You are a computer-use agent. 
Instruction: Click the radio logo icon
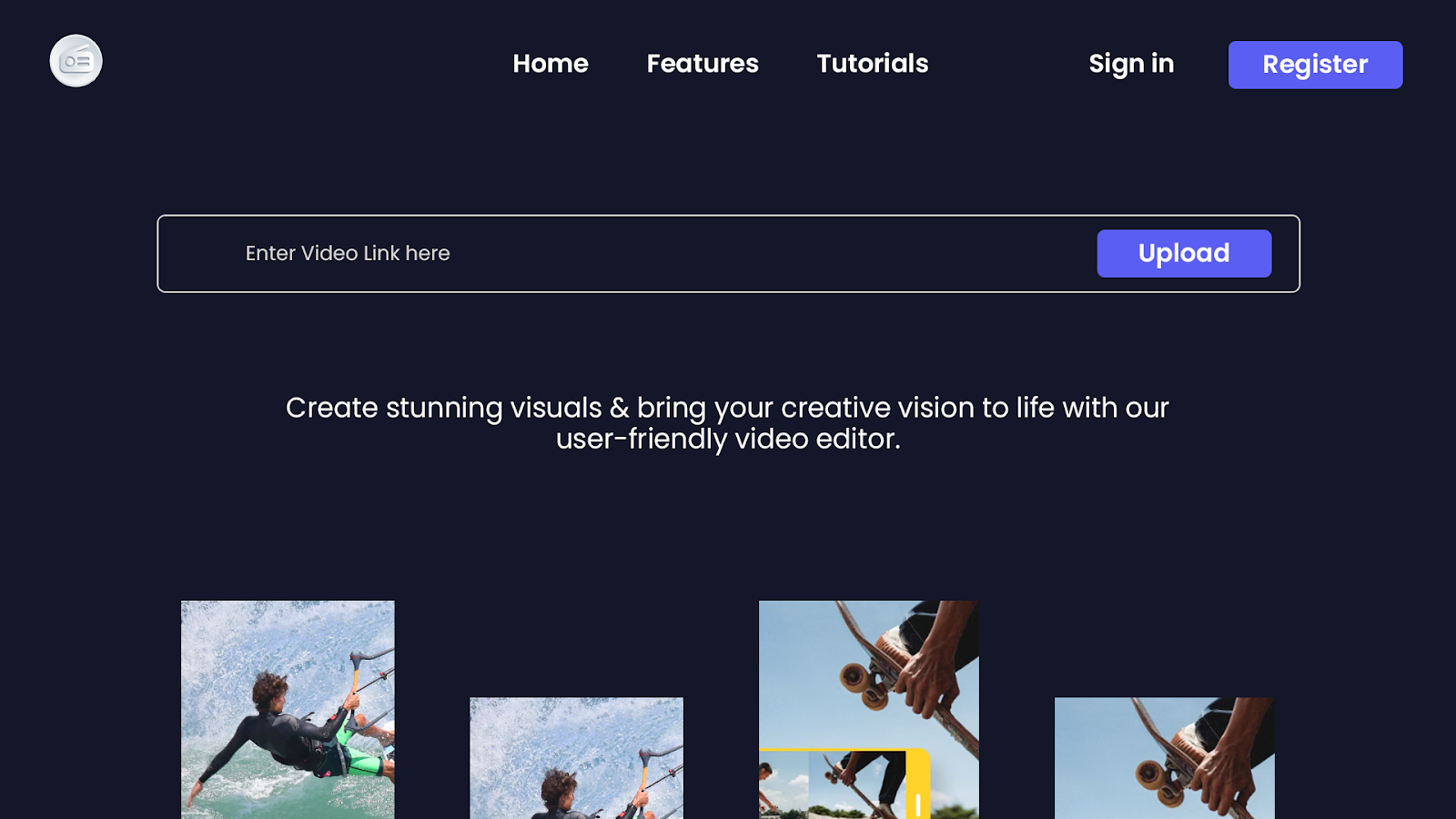(76, 61)
